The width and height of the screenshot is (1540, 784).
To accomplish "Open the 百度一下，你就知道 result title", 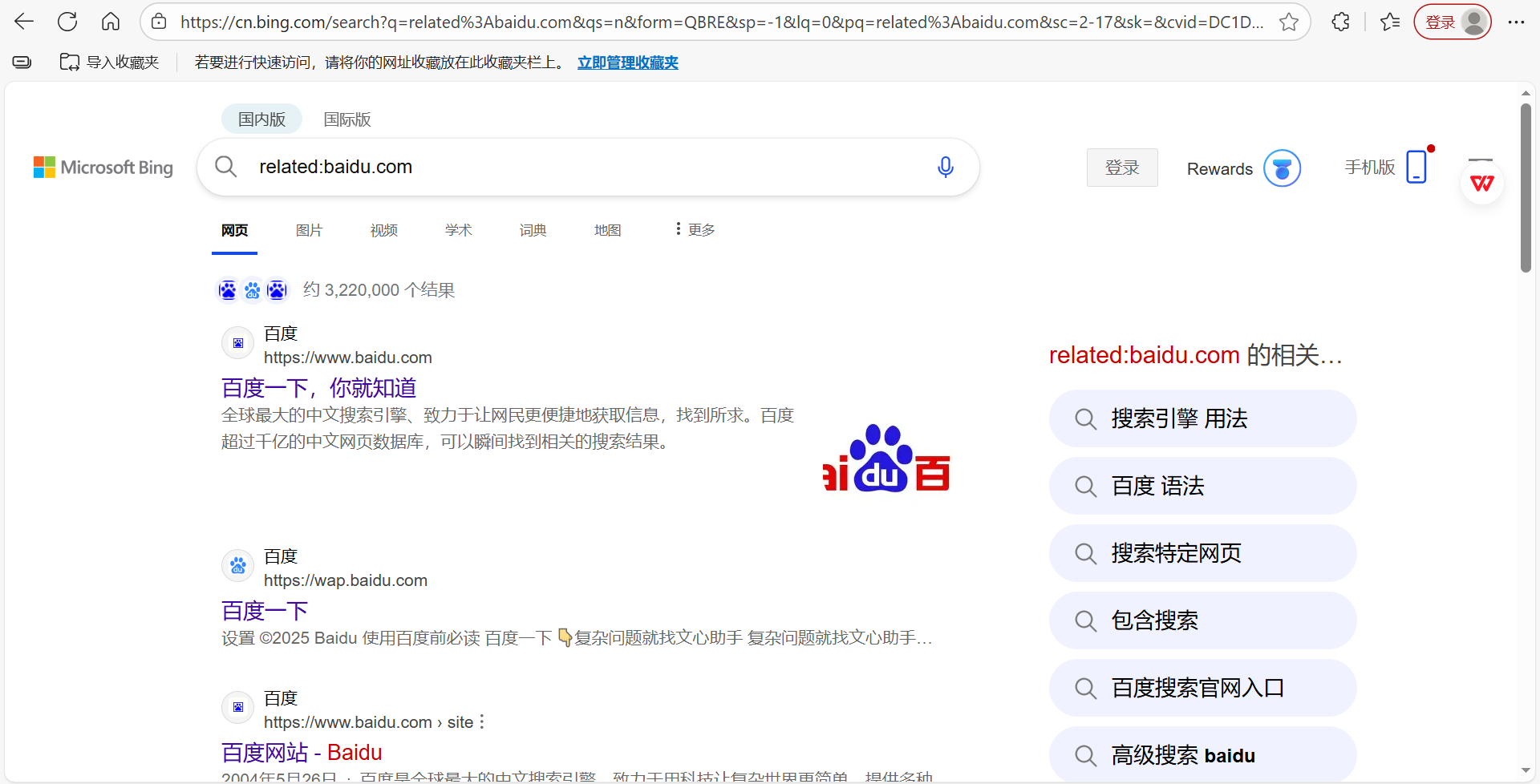I will point(318,388).
